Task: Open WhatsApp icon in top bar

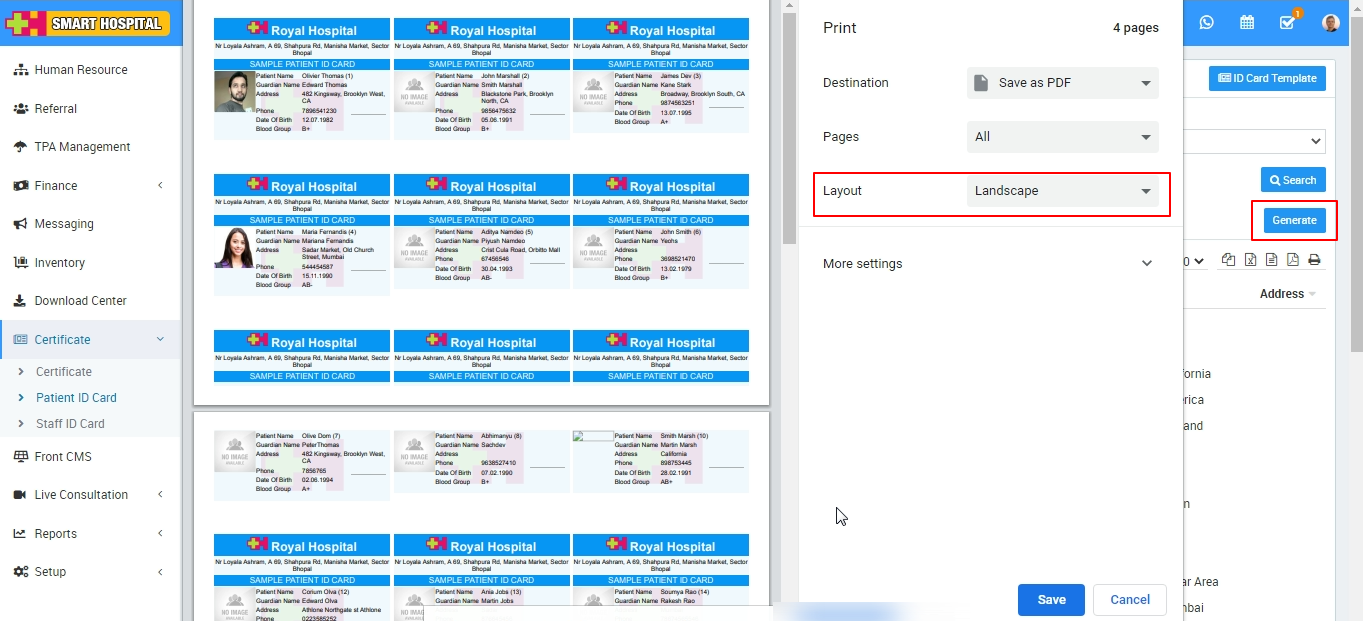Action: coord(1207,22)
